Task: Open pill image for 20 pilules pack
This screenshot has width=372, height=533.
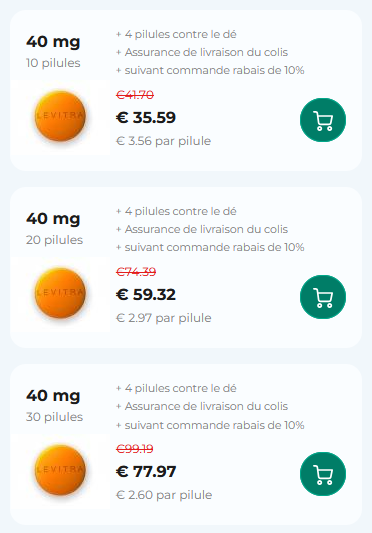Action: click(x=60, y=294)
